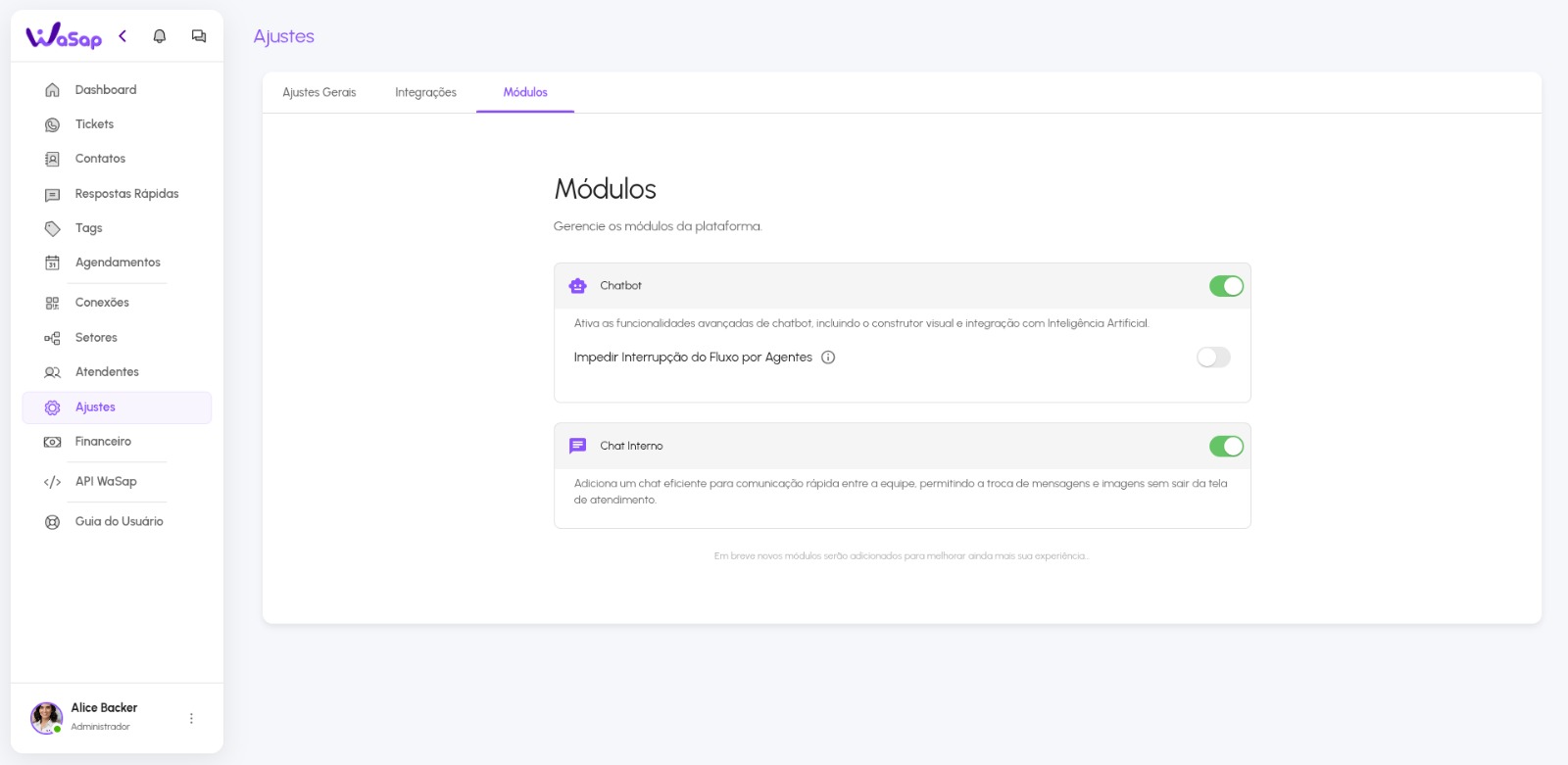
Task: Open Agendamentos calendar item
Action: [x=118, y=263]
